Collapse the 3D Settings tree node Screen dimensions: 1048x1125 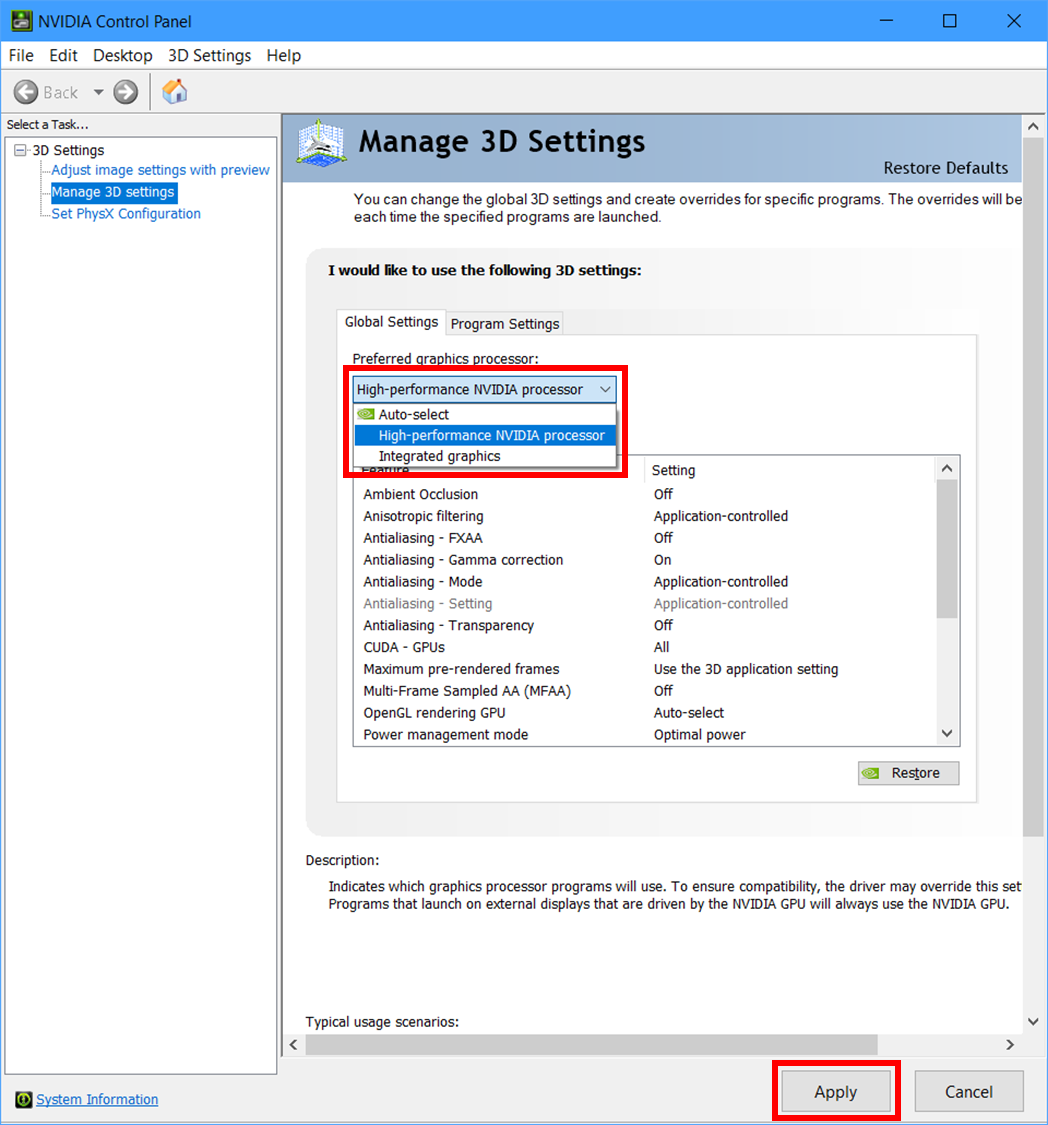pyautogui.click(x=20, y=150)
